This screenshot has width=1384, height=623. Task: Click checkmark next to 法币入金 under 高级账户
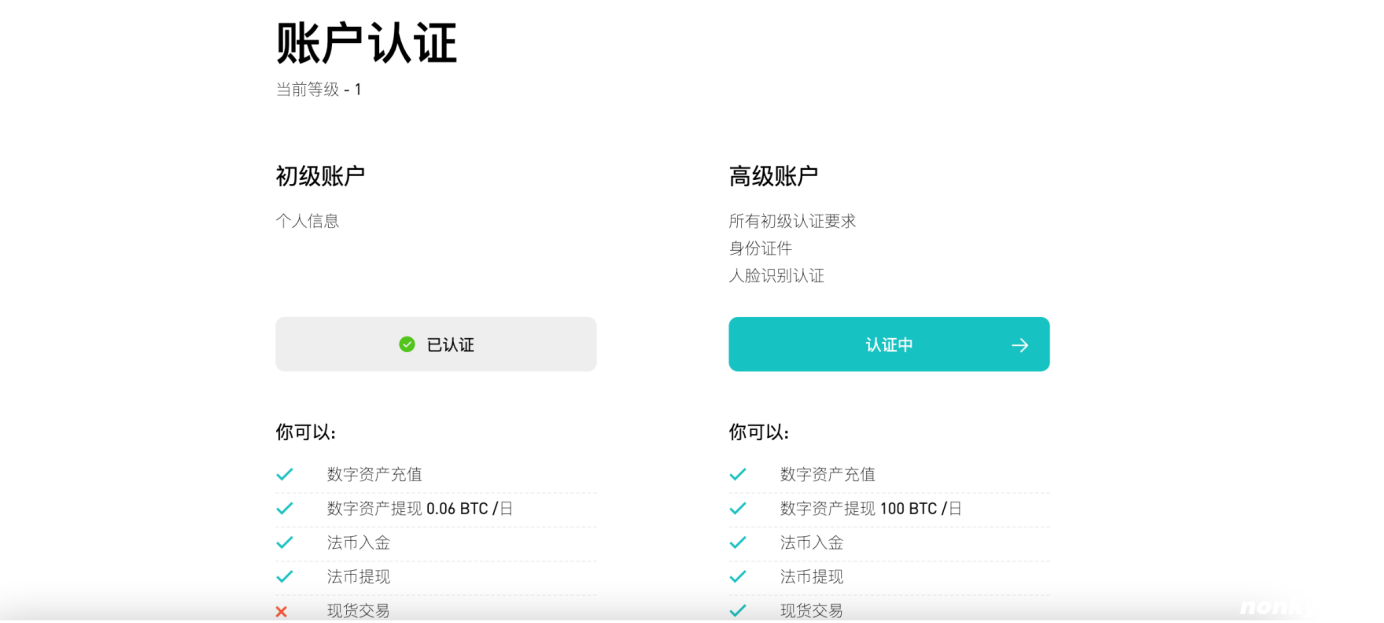pyautogui.click(x=738, y=542)
